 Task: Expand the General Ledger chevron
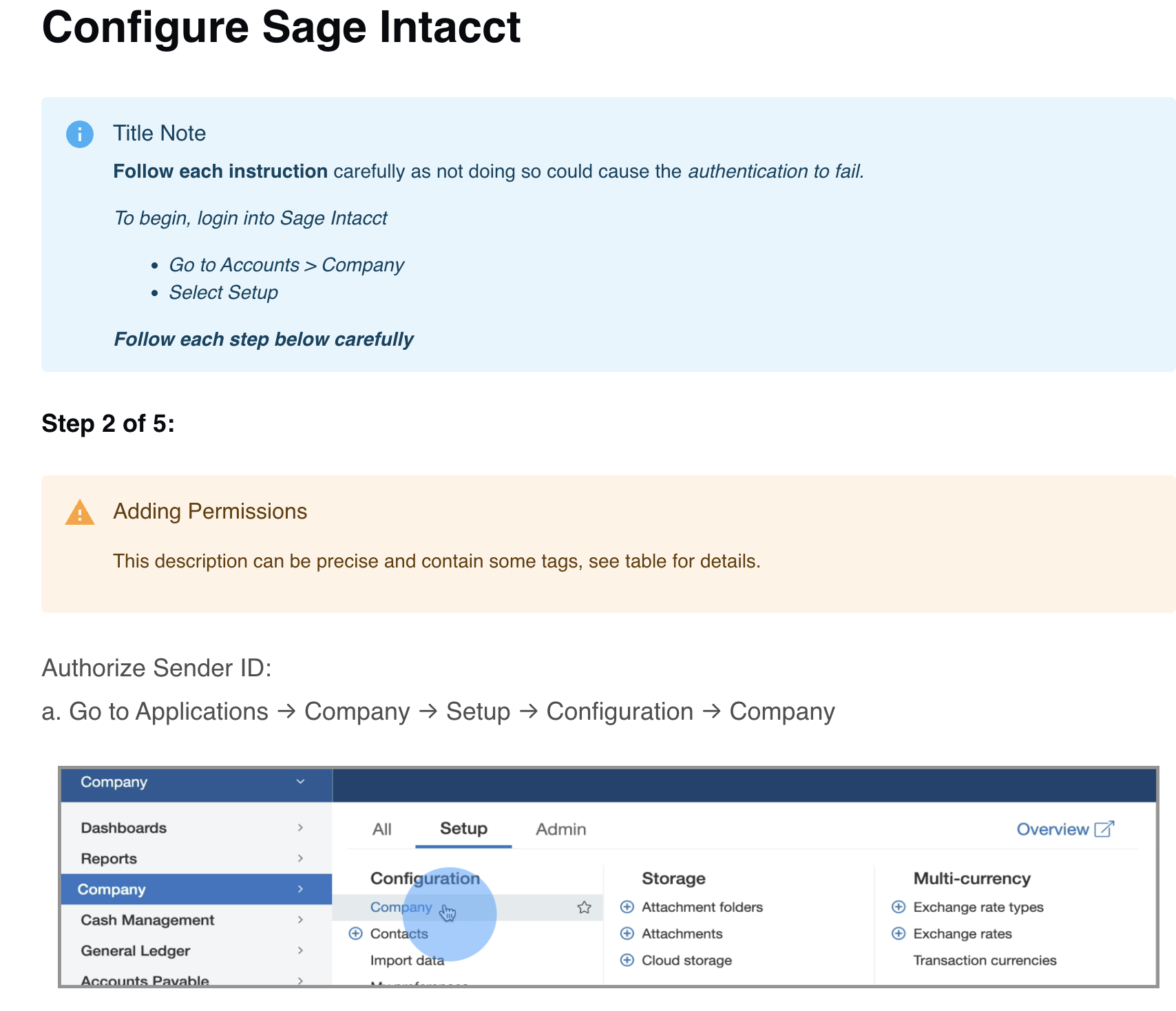[x=300, y=950]
